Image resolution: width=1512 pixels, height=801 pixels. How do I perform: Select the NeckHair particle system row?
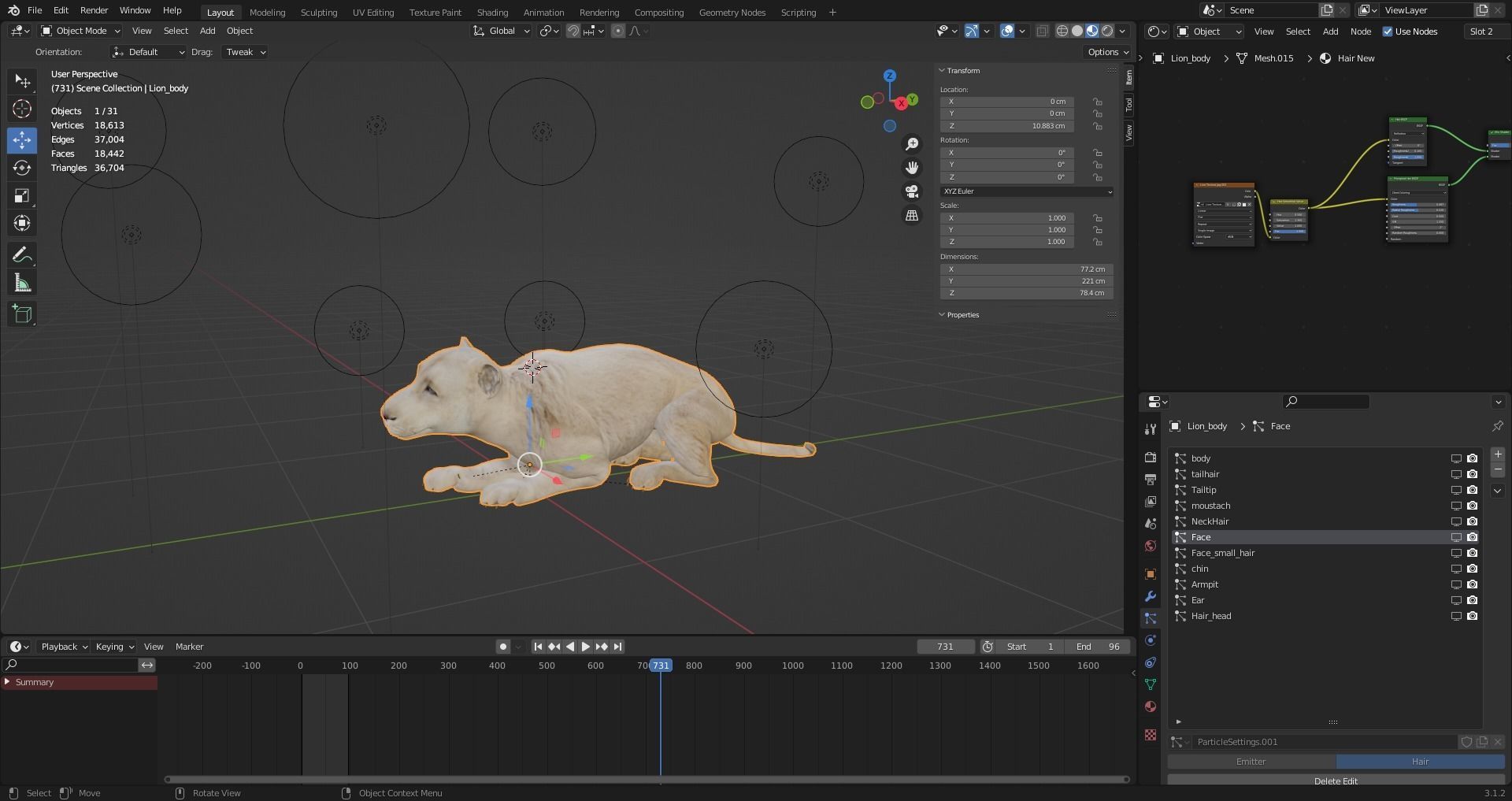click(x=1325, y=521)
